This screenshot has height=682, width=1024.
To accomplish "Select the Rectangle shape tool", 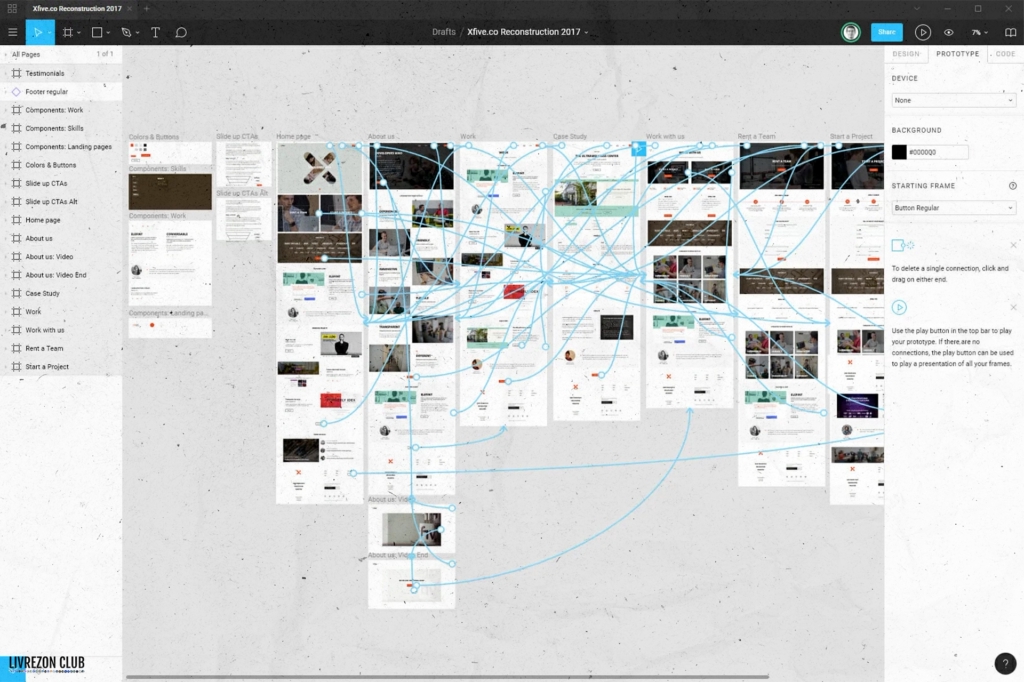I will coord(97,32).
